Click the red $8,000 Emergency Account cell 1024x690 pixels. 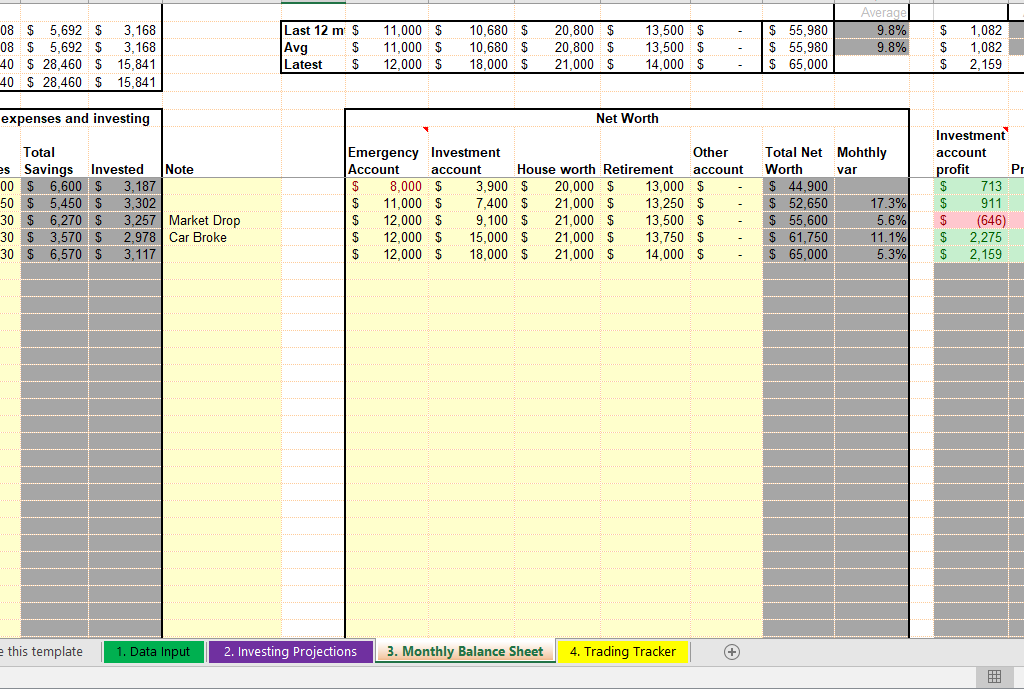click(x=385, y=186)
